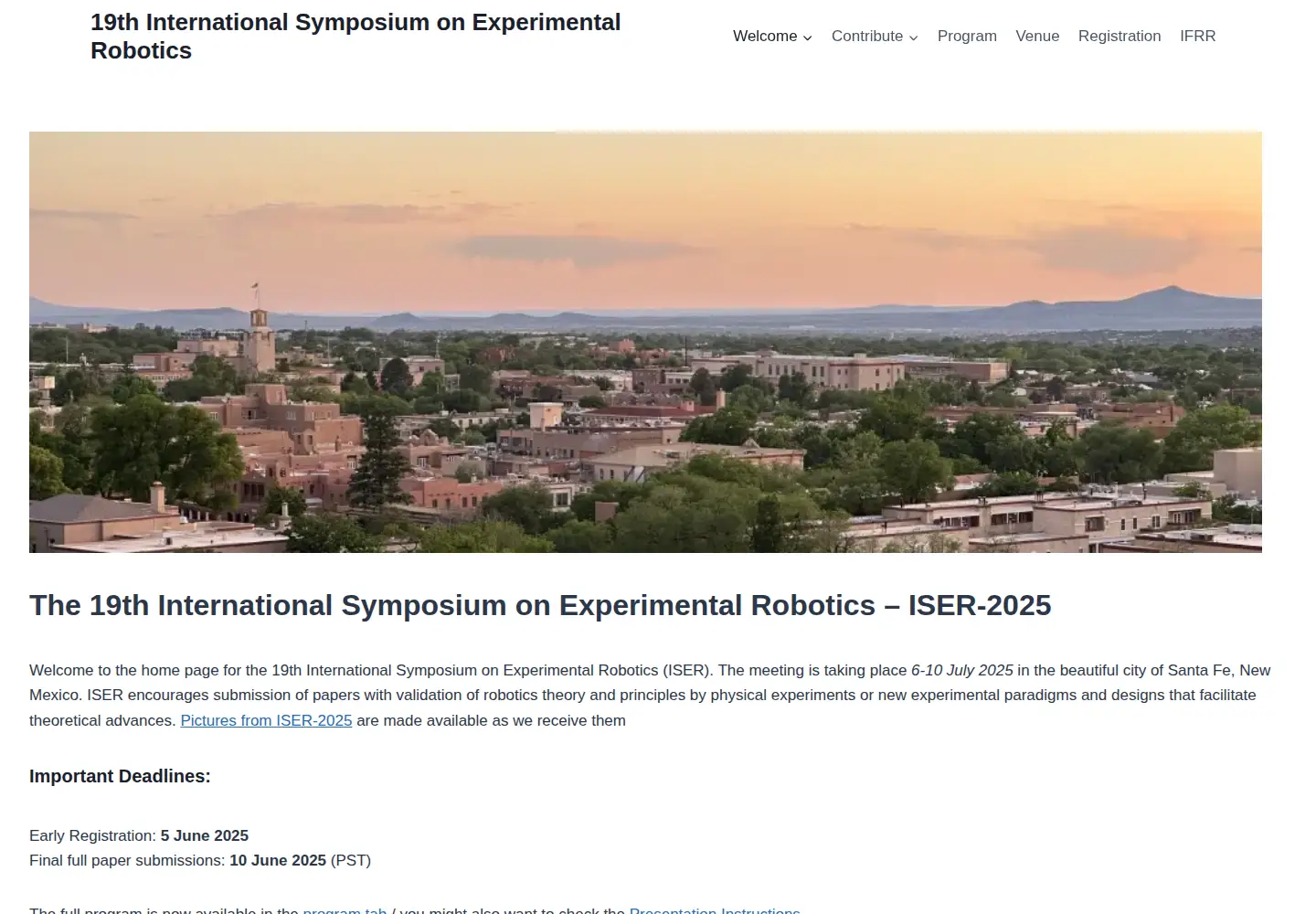
Task: Select the Important Deadlines heading
Action: (120, 776)
